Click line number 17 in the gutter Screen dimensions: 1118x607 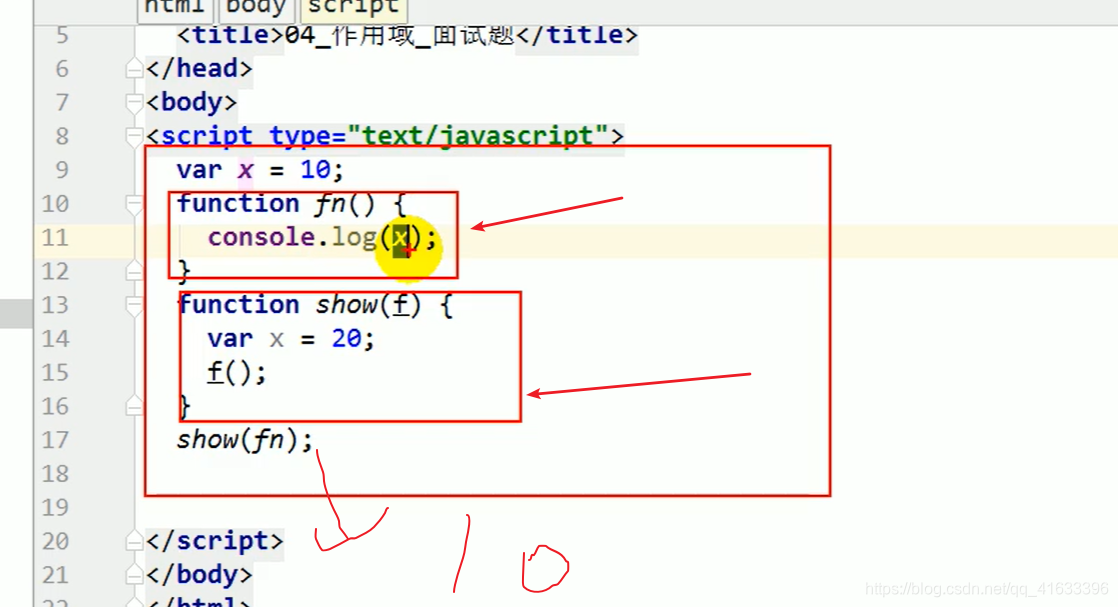[55, 440]
